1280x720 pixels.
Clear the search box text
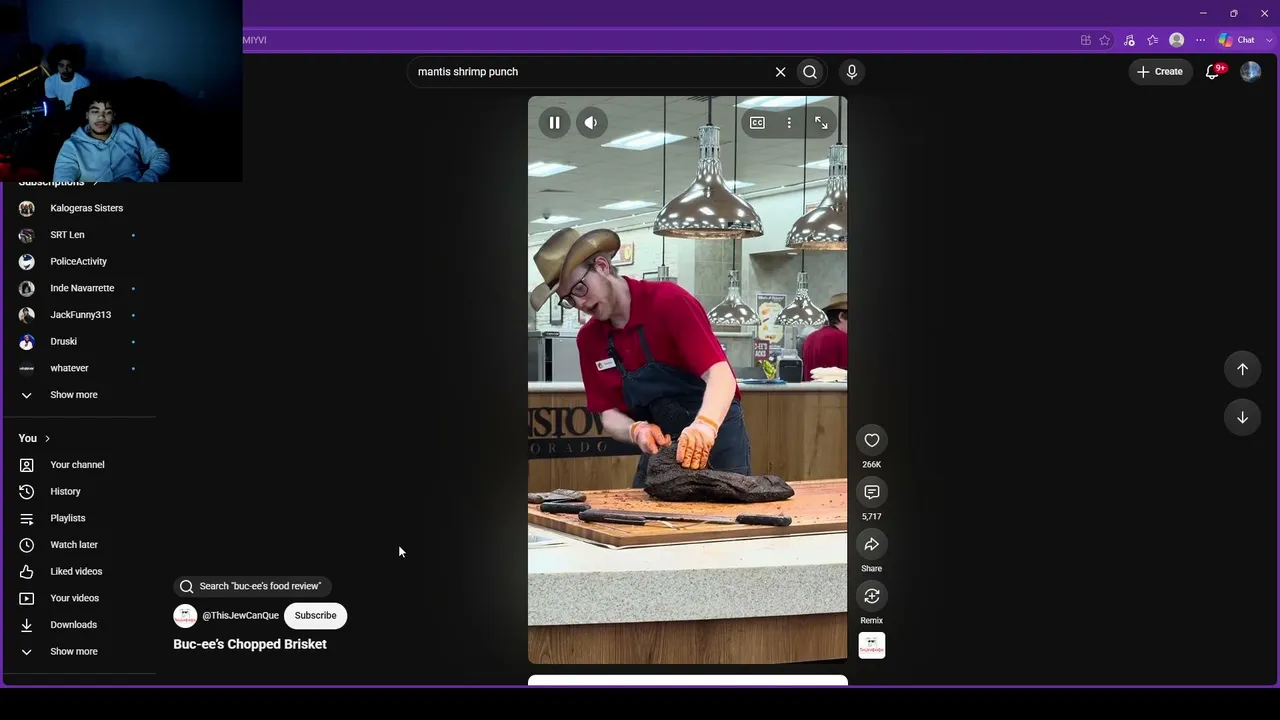pyautogui.click(x=780, y=72)
